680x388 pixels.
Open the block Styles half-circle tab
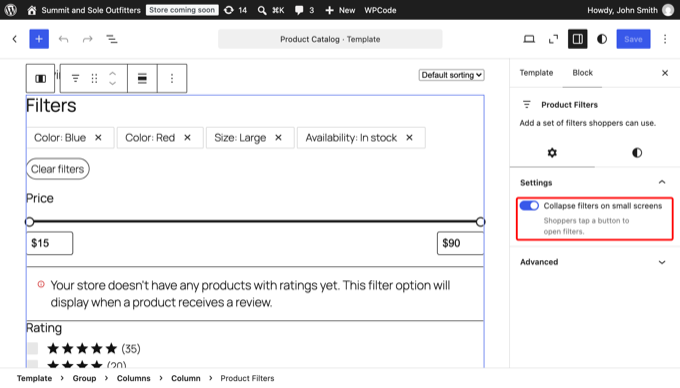click(x=637, y=153)
